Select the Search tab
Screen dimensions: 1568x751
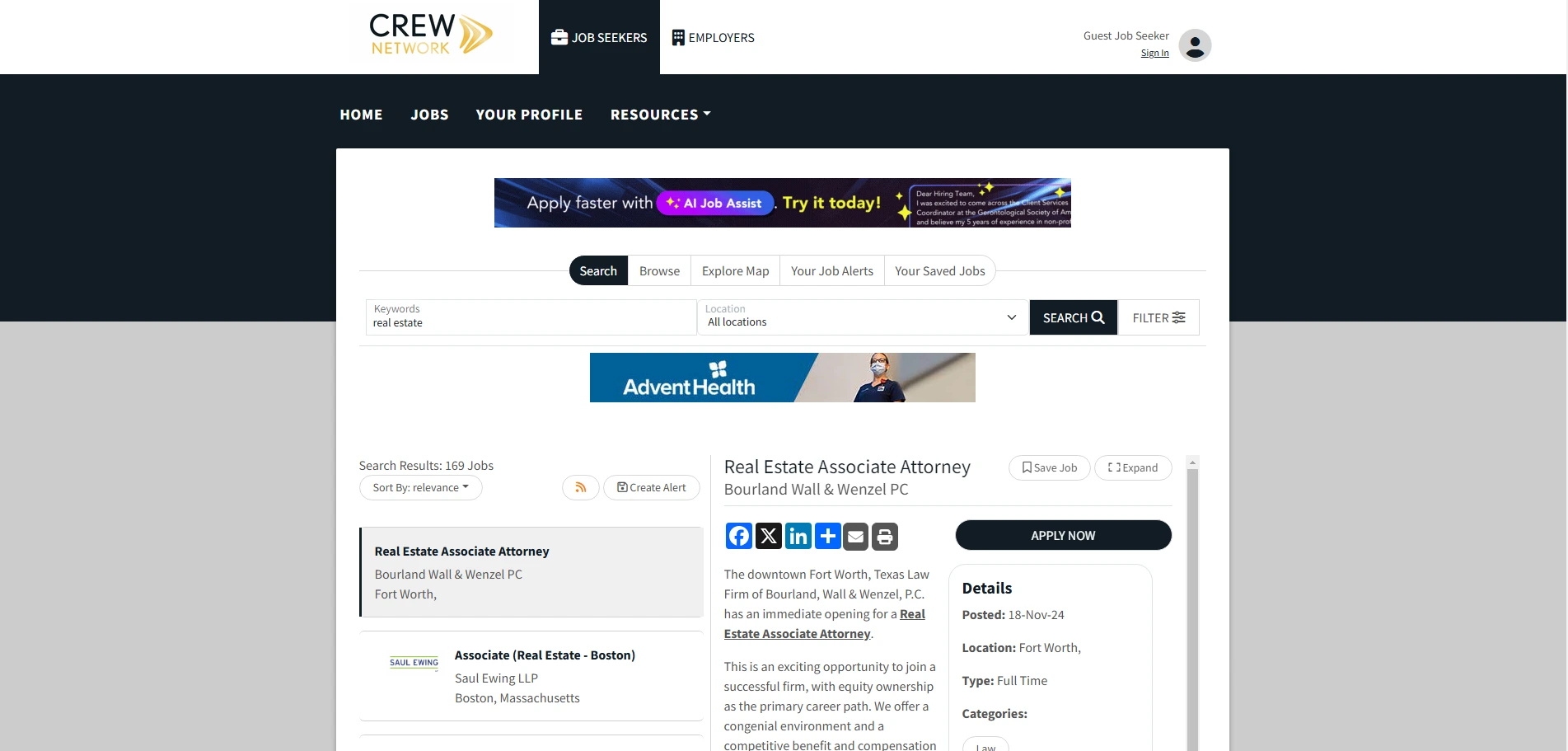[x=598, y=270]
